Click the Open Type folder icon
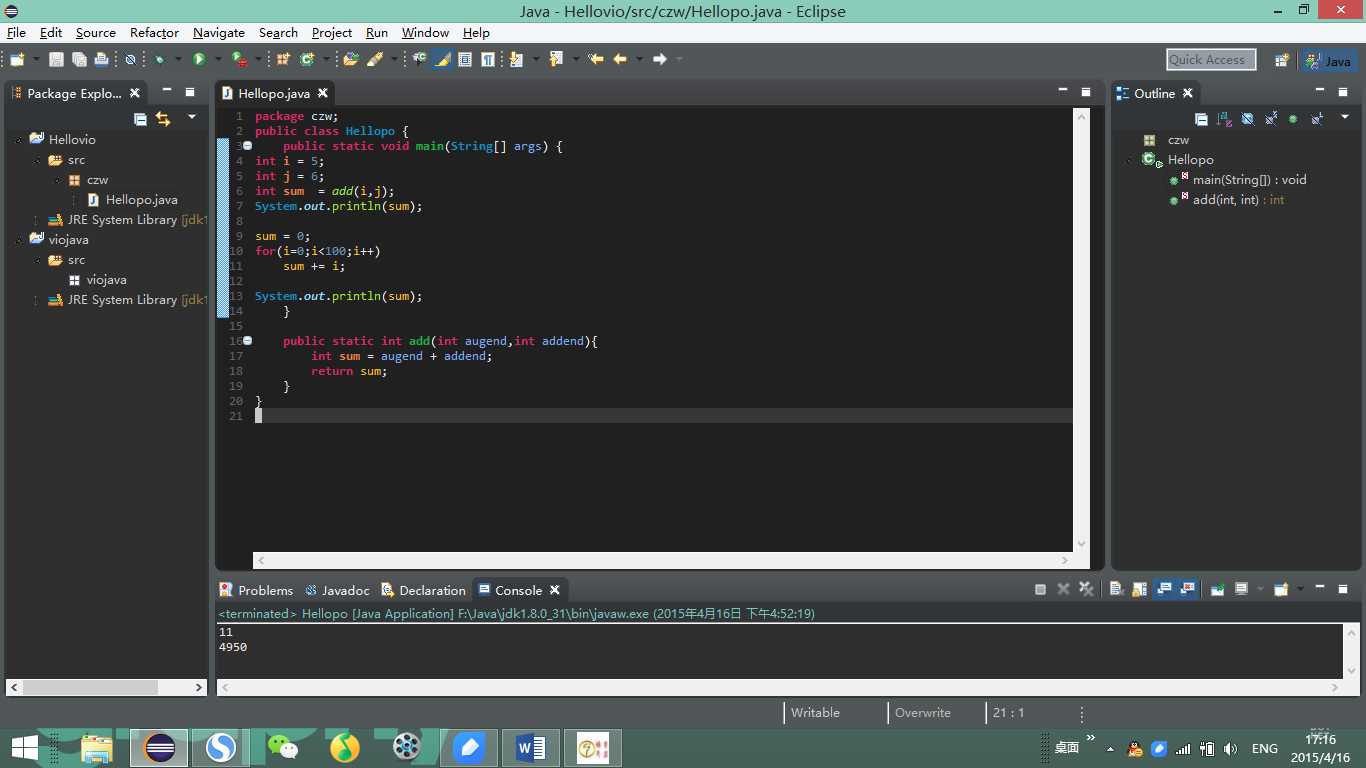 pyautogui.click(x=350, y=59)
